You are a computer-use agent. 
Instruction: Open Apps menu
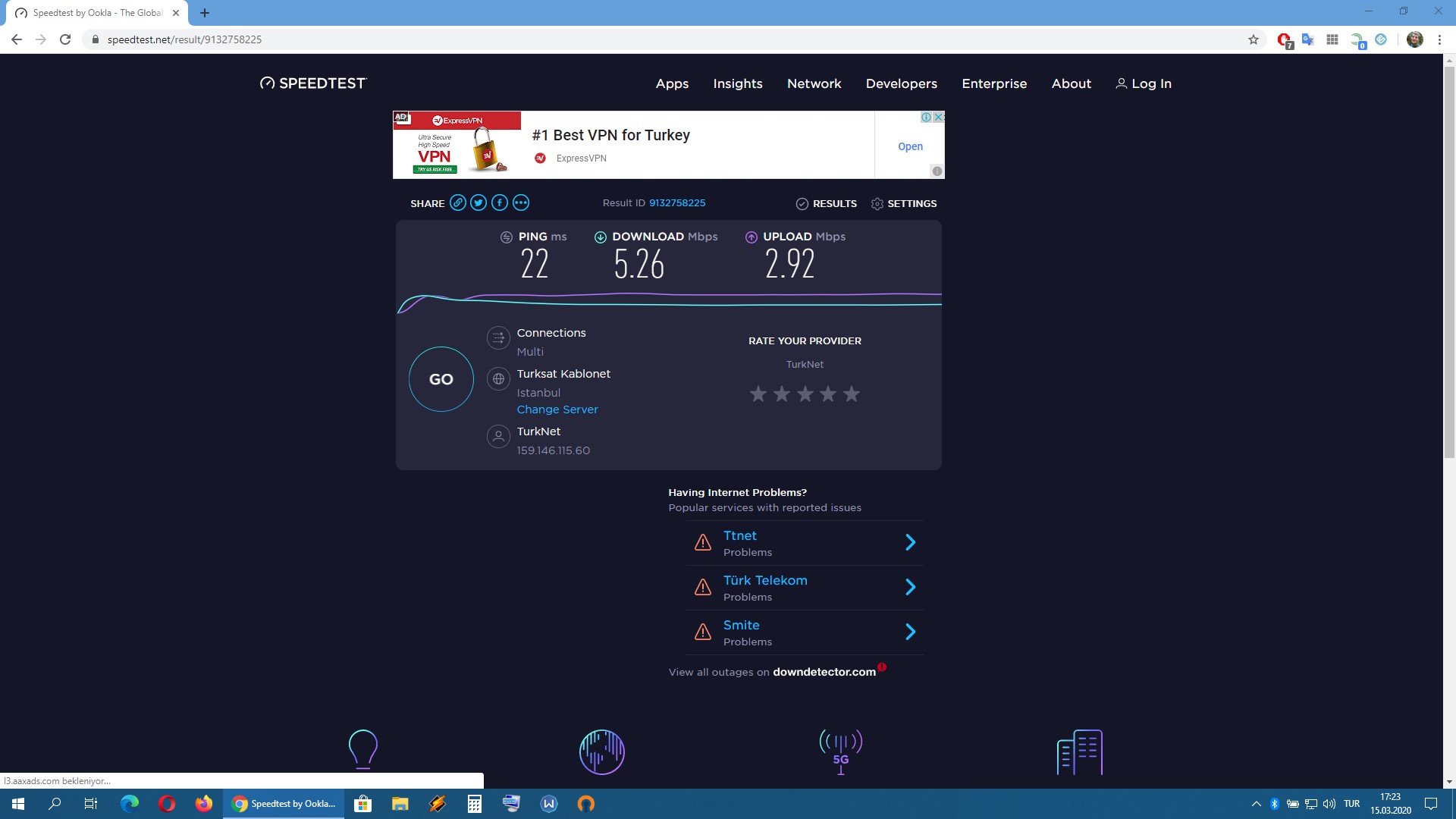click(x=672, y=83)
